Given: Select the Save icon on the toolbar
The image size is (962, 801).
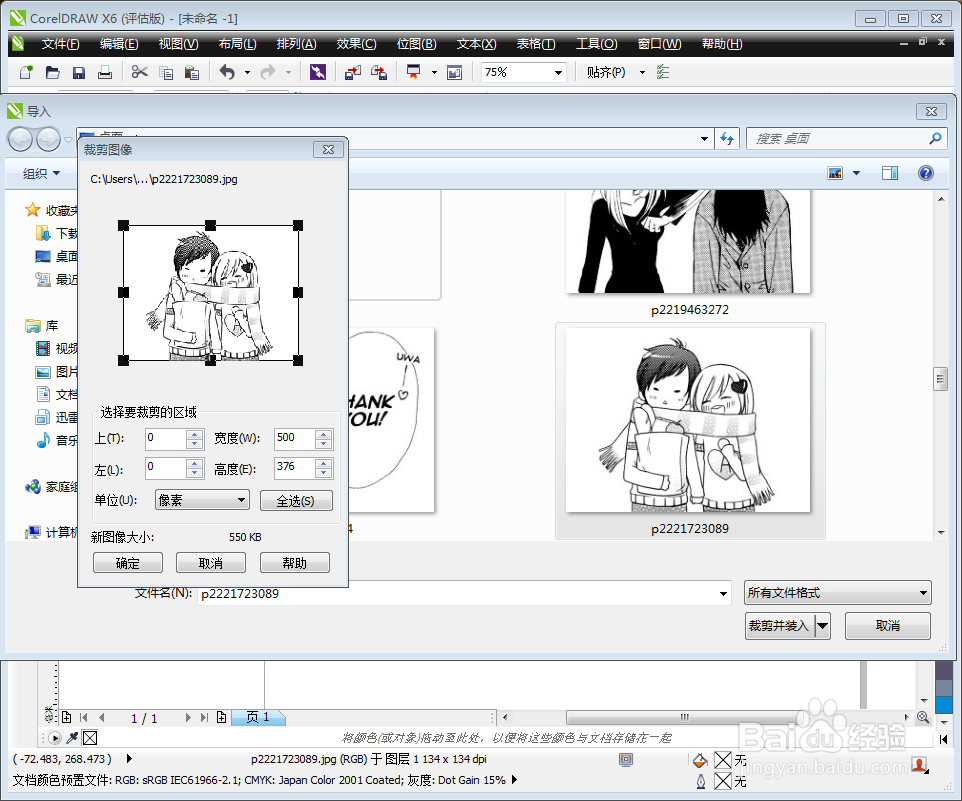Looking at the screenshot, I should (79, 72).
